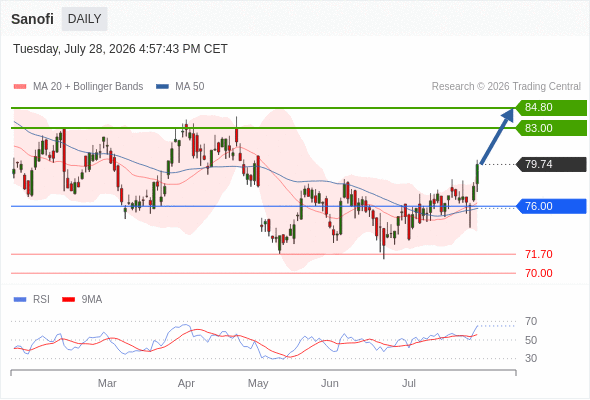Viewport: 590px width, 400px height.
Task: Click the 71.70 support level label
Action: (x=539, y=254)
